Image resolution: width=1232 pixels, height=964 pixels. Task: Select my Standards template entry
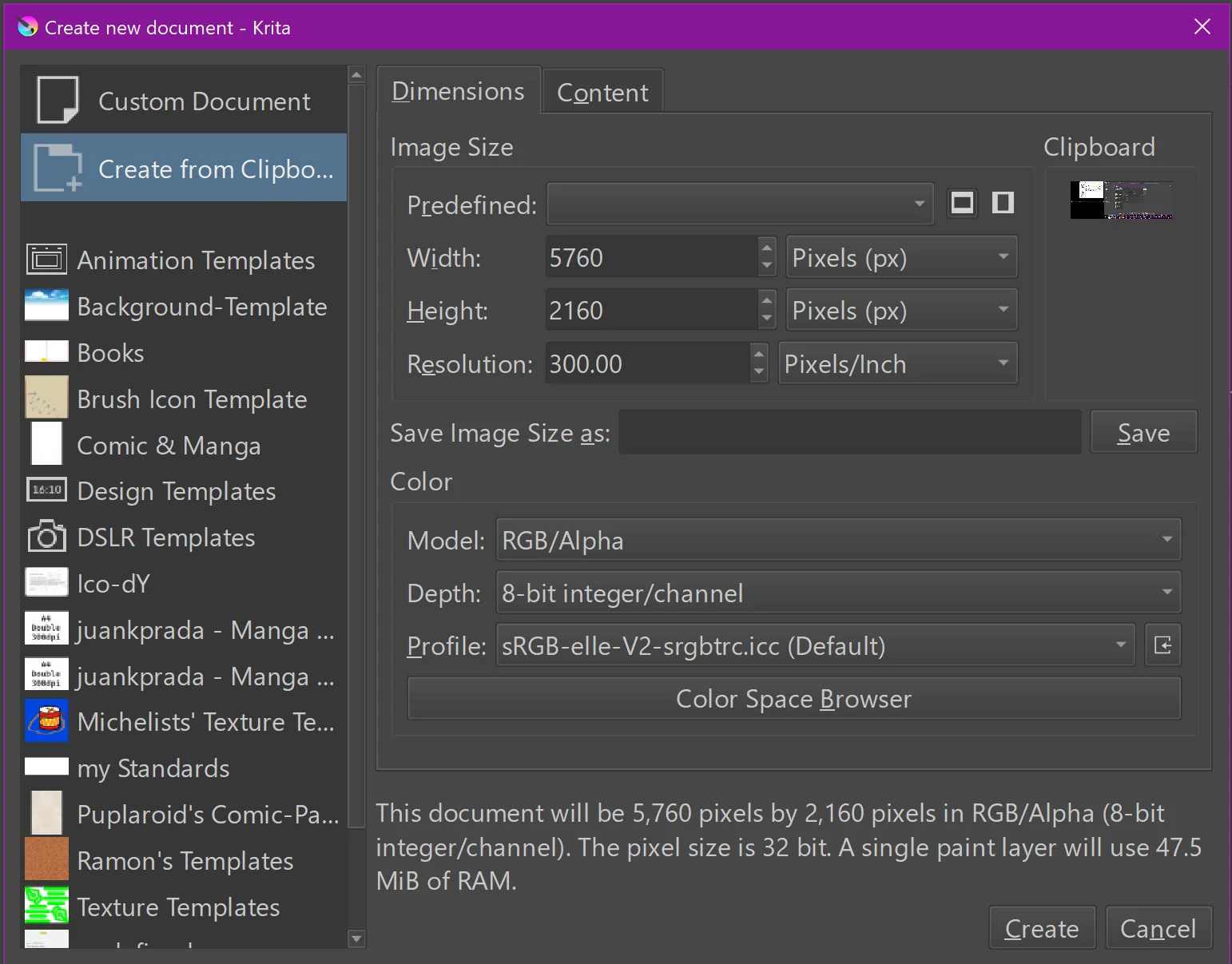click(184, 768)
